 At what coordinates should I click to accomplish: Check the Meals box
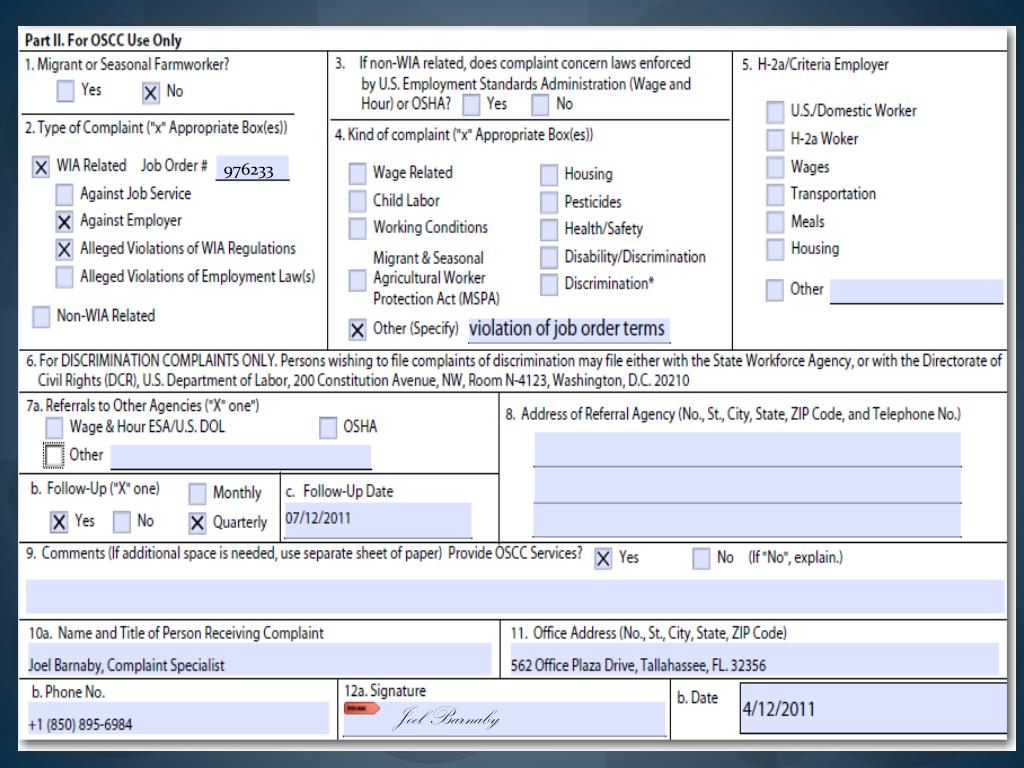pos(775,222)
